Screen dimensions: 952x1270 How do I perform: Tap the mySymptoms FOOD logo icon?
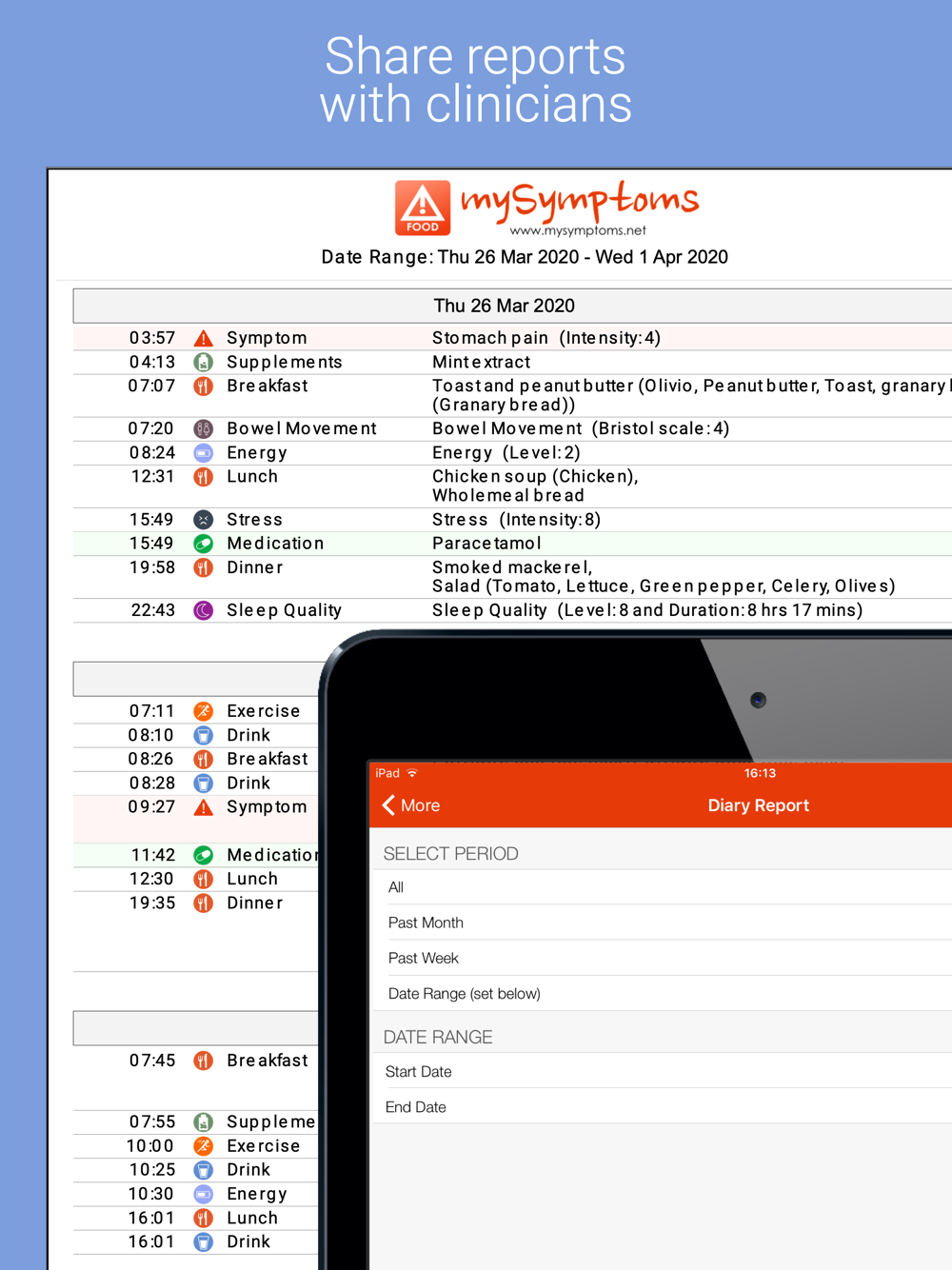click(423, 208)
